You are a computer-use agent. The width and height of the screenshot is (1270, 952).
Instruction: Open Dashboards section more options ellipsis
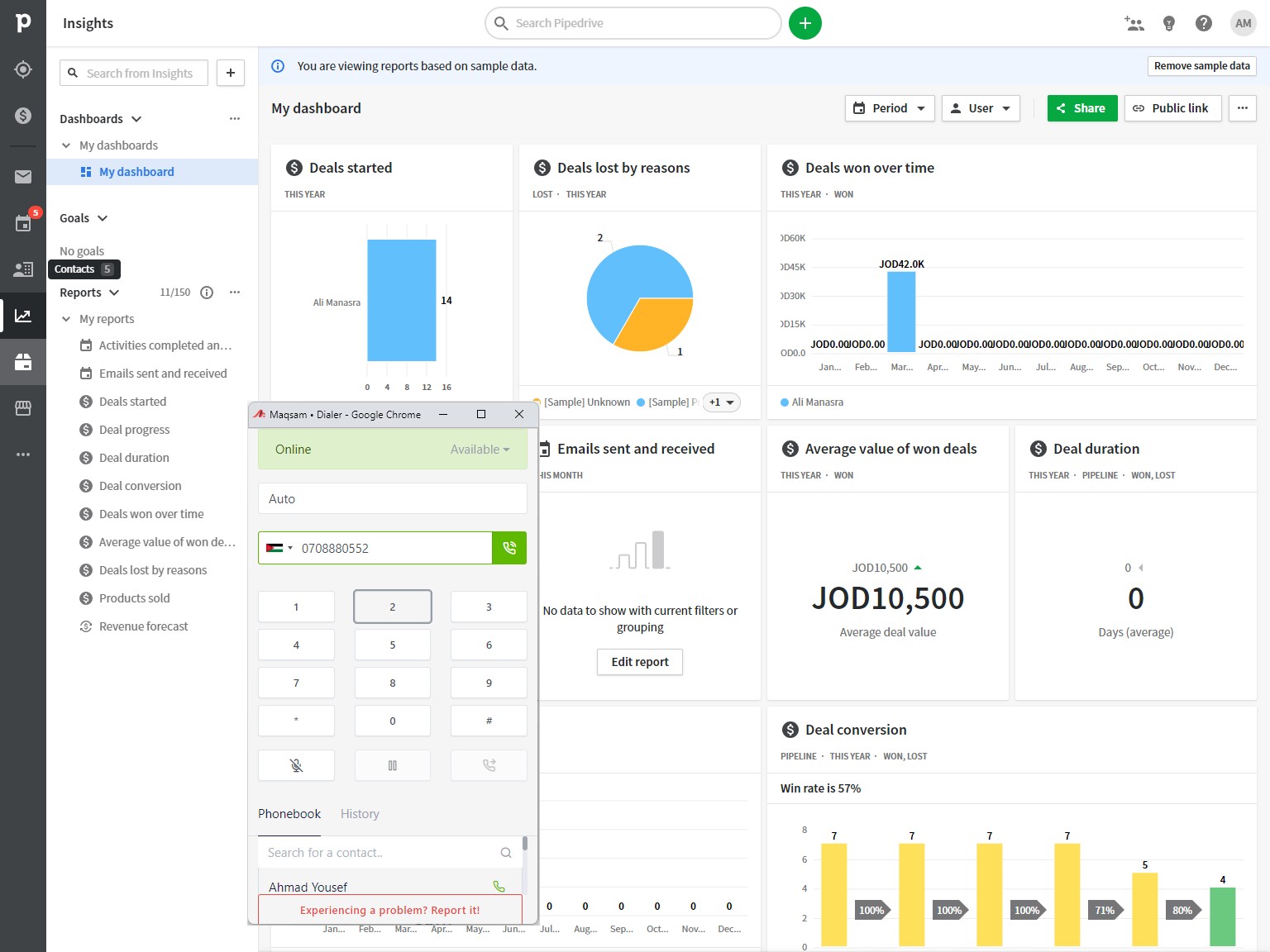235,119
